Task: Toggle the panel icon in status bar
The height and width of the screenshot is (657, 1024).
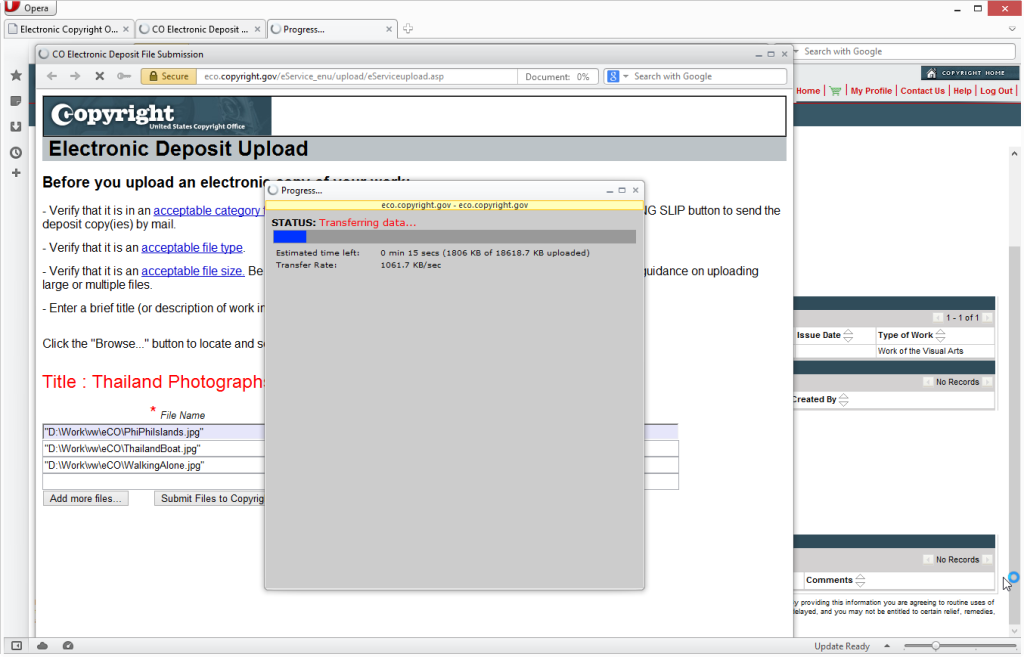Action: pyautogui.click(x=16, y=647)
